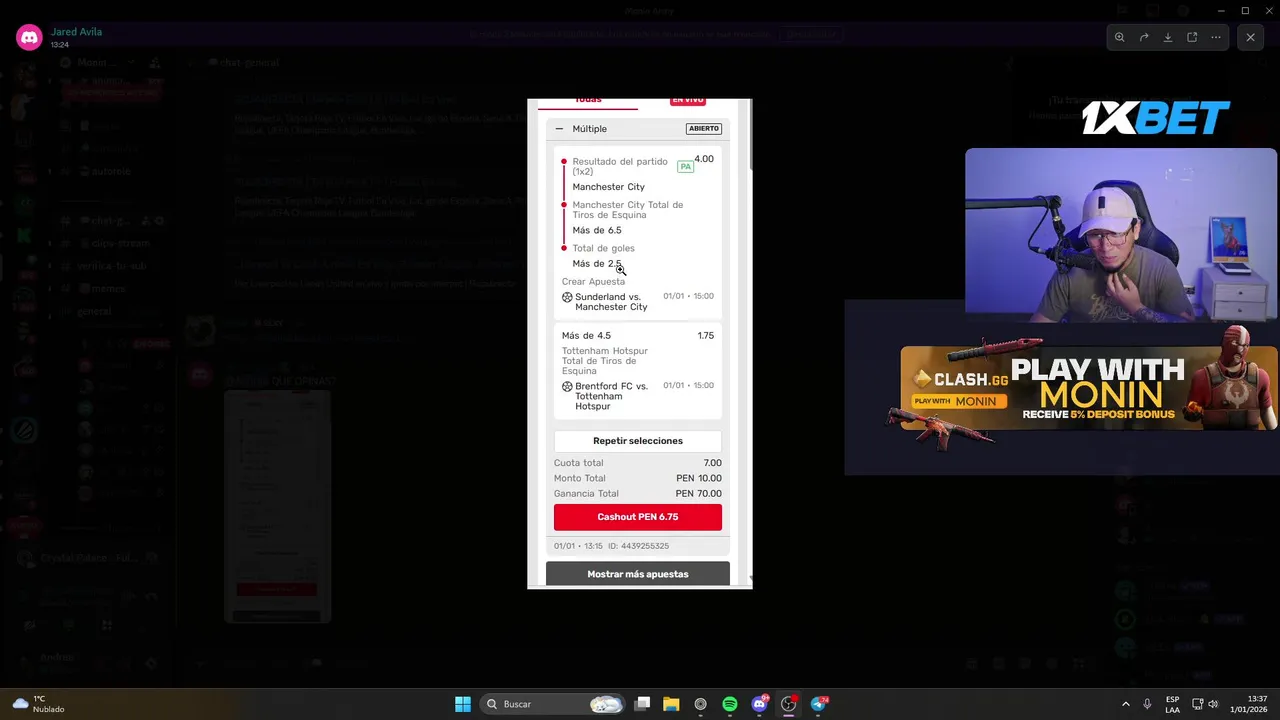This screenshot has height=720, width=1280.
Task: Click the Crear Apuesta label
Action: click(593, 282)
